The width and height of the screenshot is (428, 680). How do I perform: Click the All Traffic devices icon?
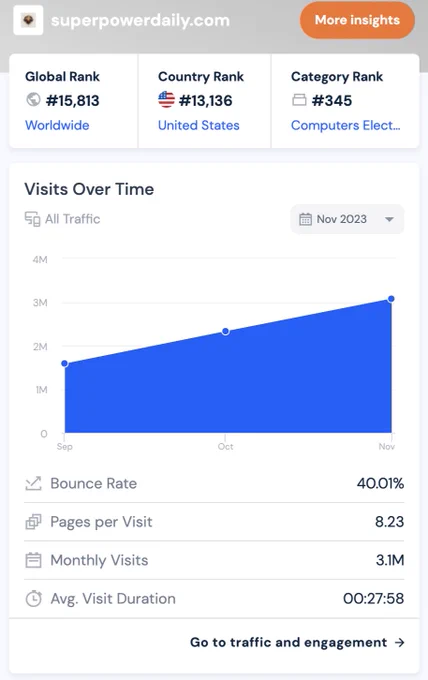click(x=33, y=219)
